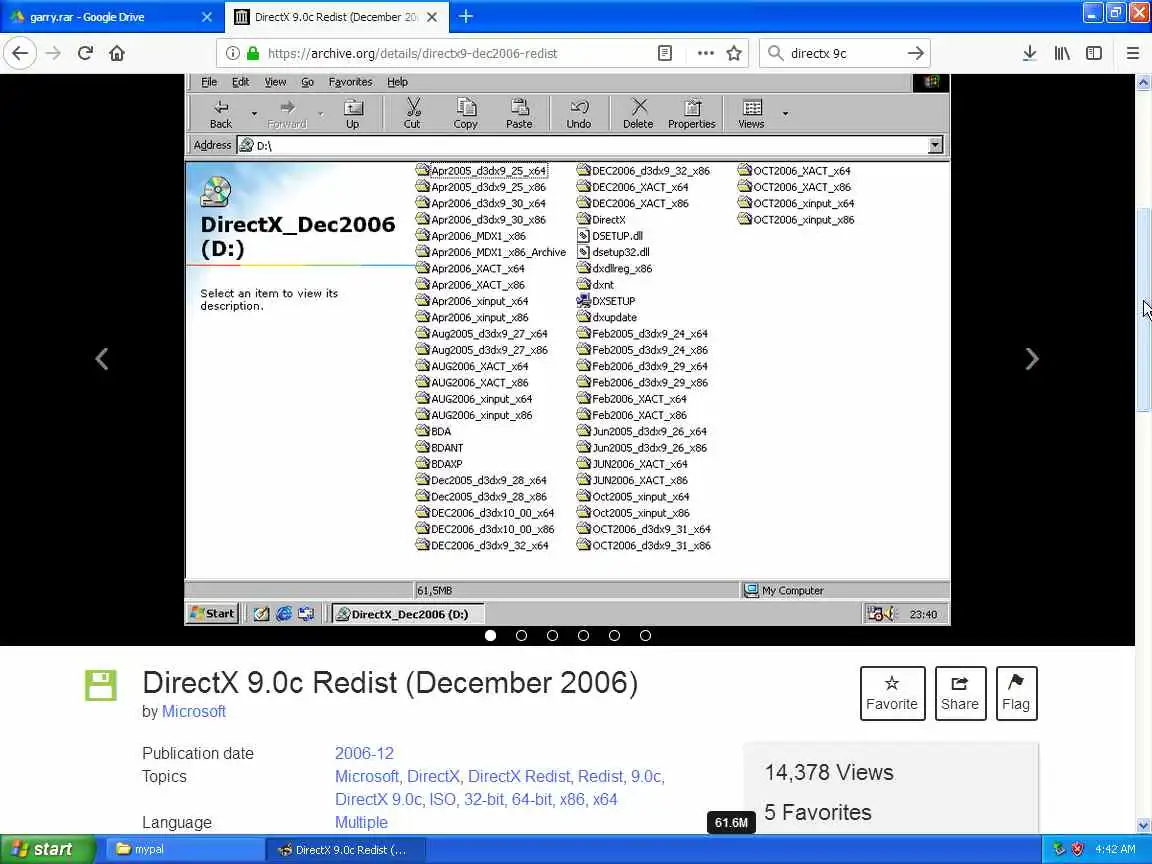The width and height of the screenshot is (1152, 864).
Task: Show the previous carousel image
Action: click(102, 359)
